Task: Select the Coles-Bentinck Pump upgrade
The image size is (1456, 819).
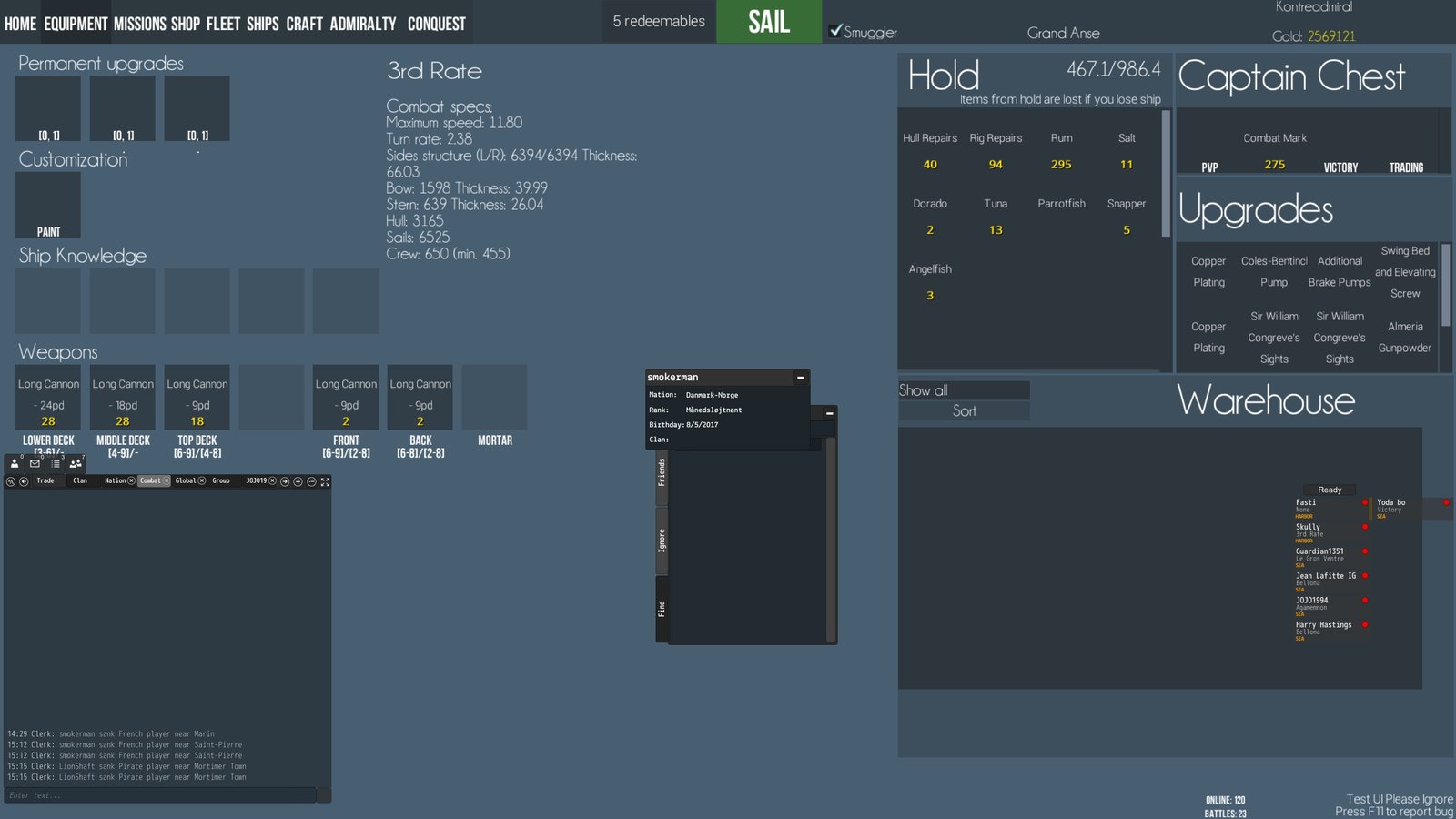Action: [x=1274, y=271]
